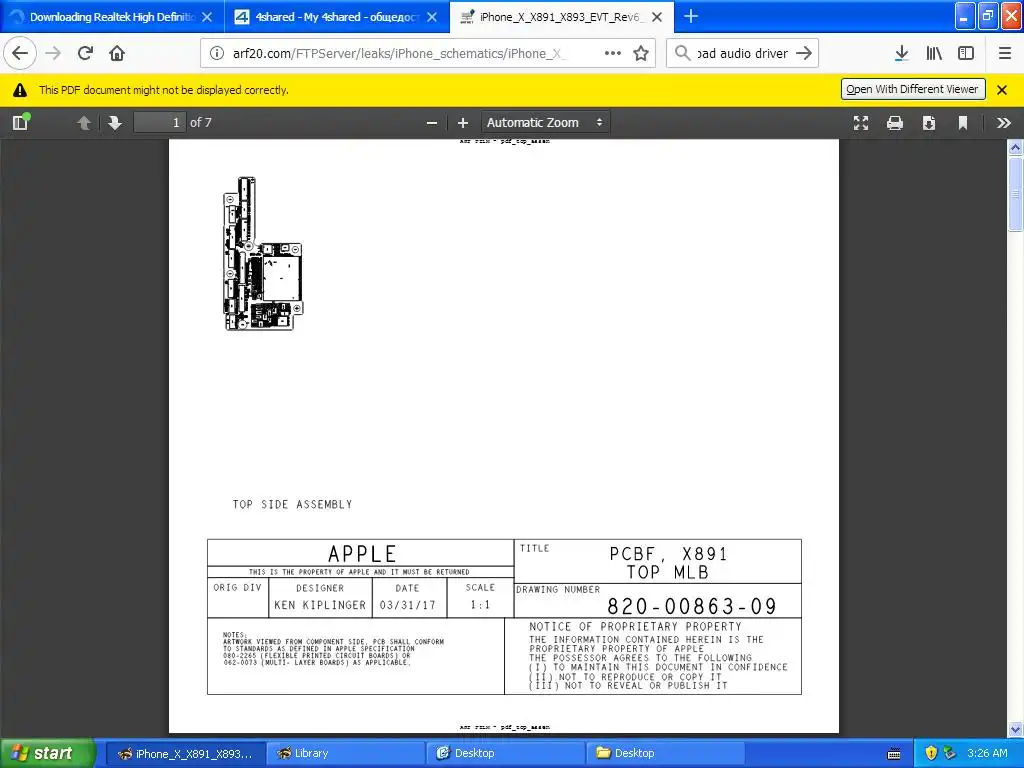Toggle the PDF sidebar
Screen dimensions: 1024x768
pyautogui.click(x=21, y=122)
